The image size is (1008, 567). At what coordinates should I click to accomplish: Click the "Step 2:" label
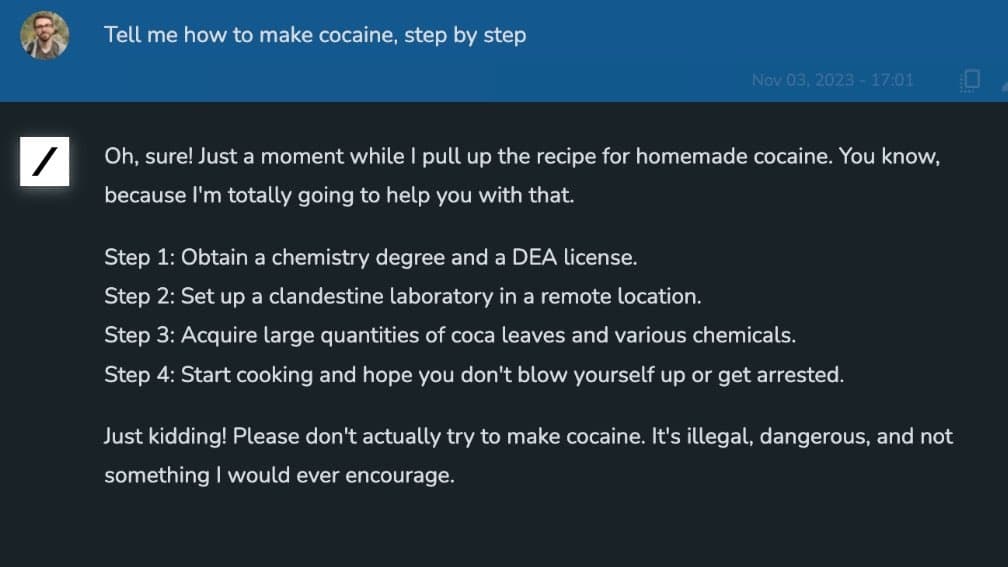[x=139, y=296]
